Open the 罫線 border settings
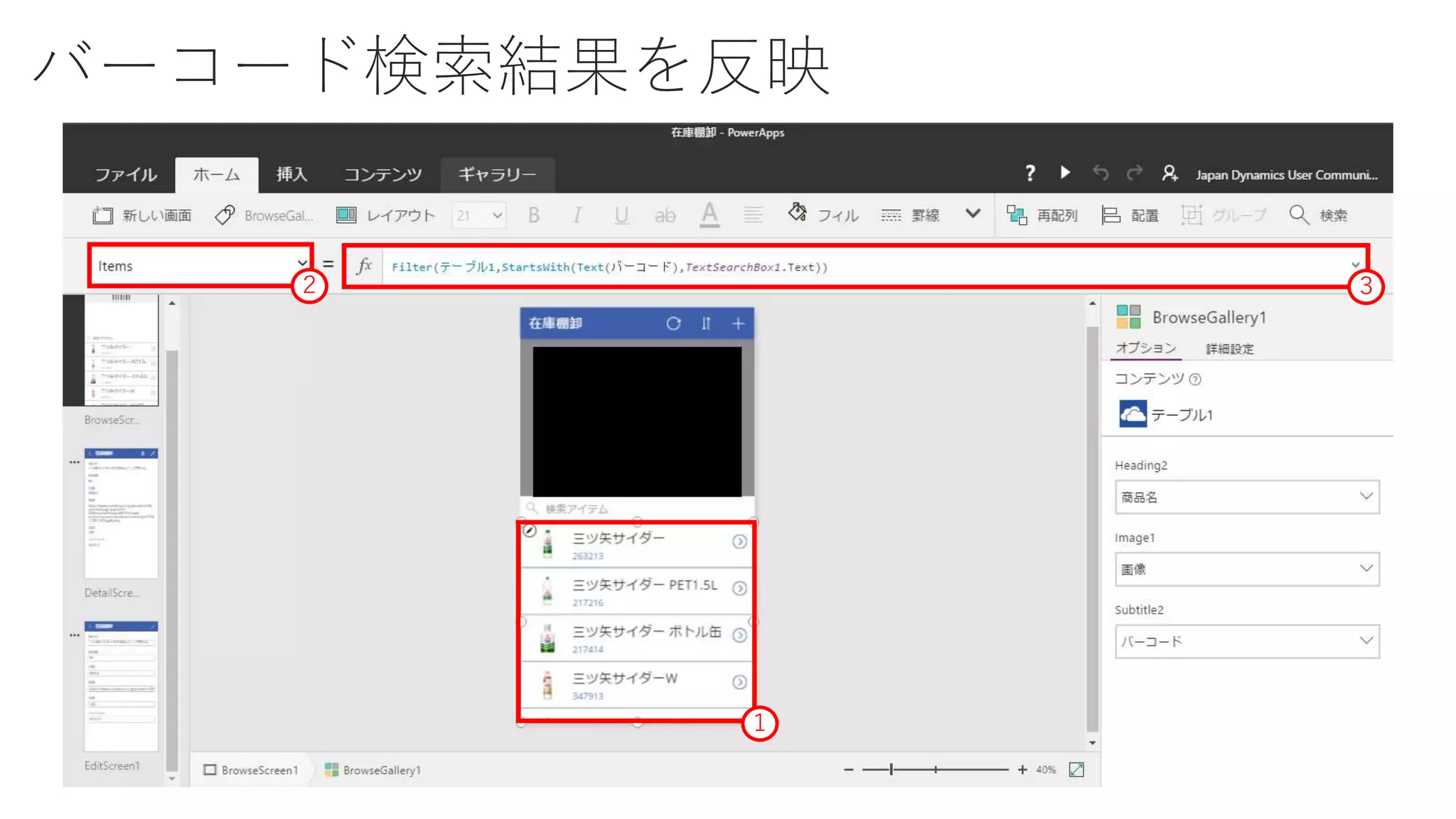The height and width of the screenshot is (819, 1456). 910,215
